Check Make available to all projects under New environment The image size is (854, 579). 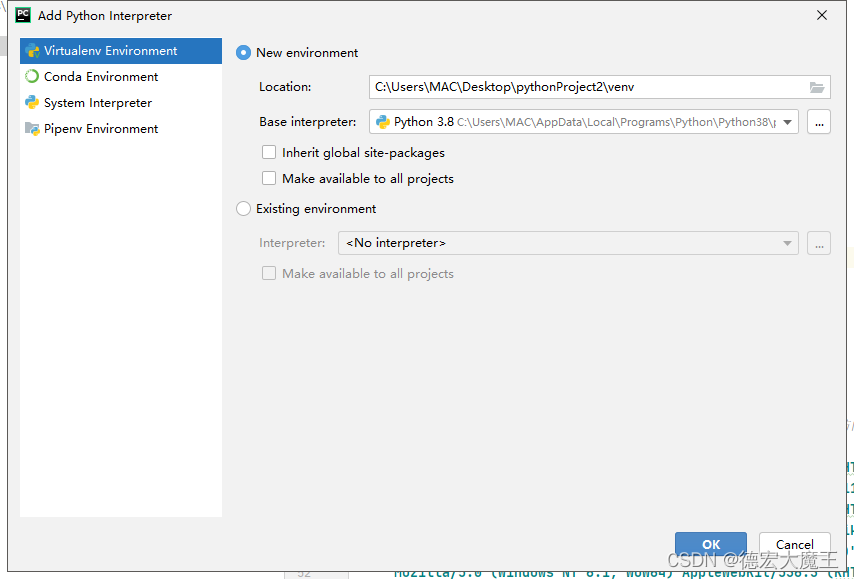click(x=269, y=179)
